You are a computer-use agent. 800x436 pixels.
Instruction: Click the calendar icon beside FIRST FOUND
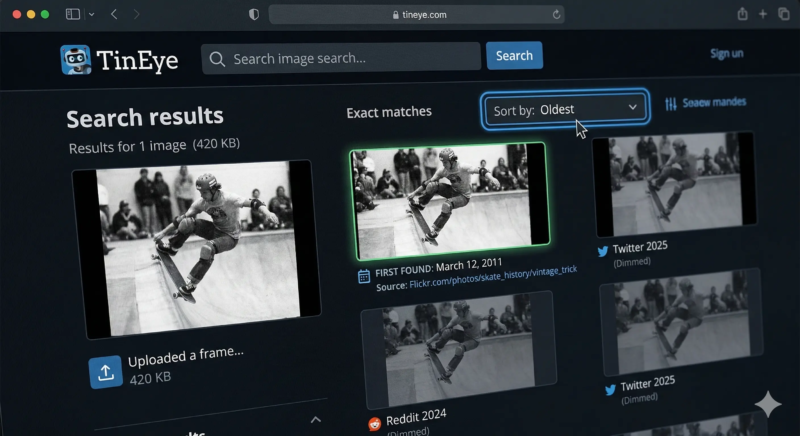(x=364, y=276)
